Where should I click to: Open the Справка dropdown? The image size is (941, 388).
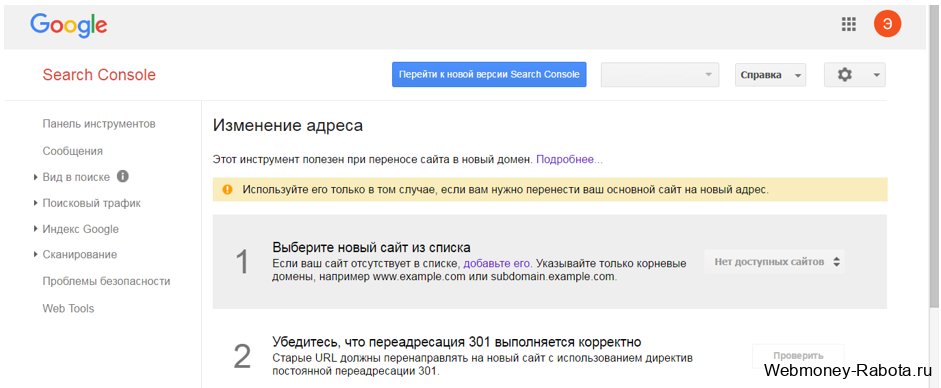click(x=771, y=75)
